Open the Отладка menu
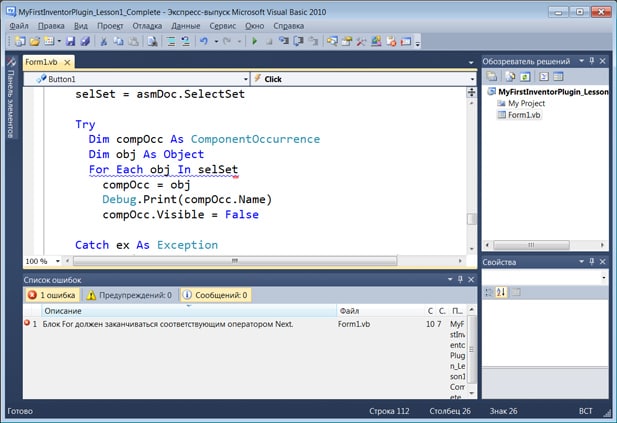 point(146,24)
